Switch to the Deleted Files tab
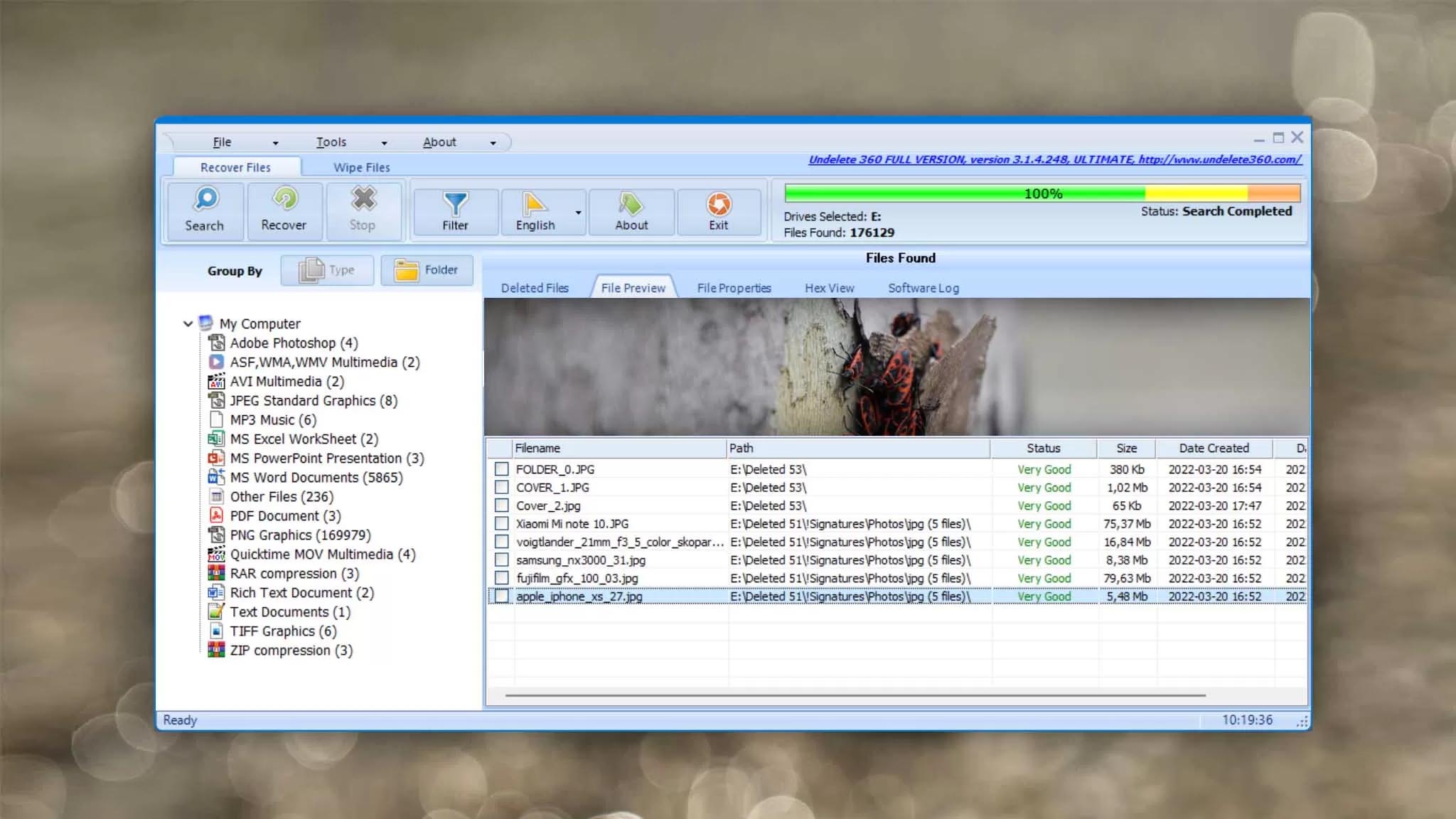This screenshot has width=1456, height=819. [535, 288]
